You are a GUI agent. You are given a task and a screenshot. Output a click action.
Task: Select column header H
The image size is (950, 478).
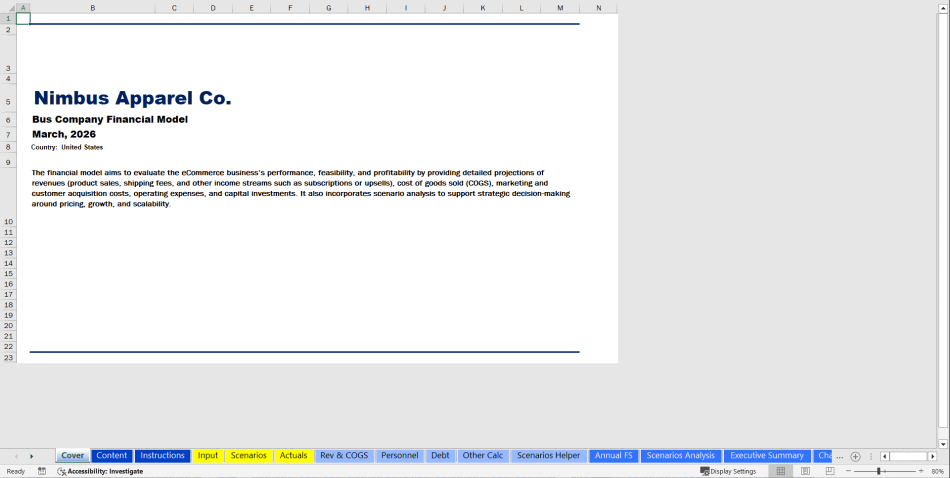click(x=366, y=8)
